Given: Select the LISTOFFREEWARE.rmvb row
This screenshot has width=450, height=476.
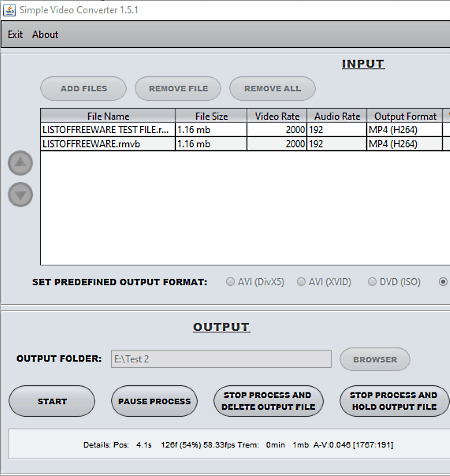Looking at the screenshot, I should (x=245, y=144).
